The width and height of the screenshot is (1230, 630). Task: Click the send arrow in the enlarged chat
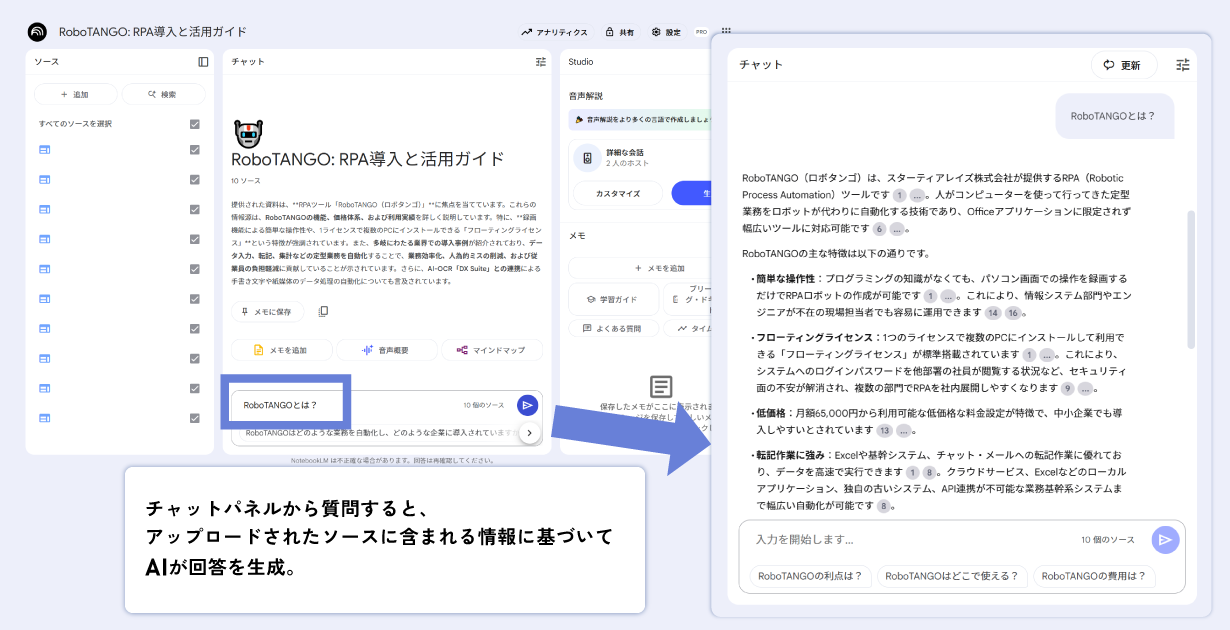[x=1165, y=540]
